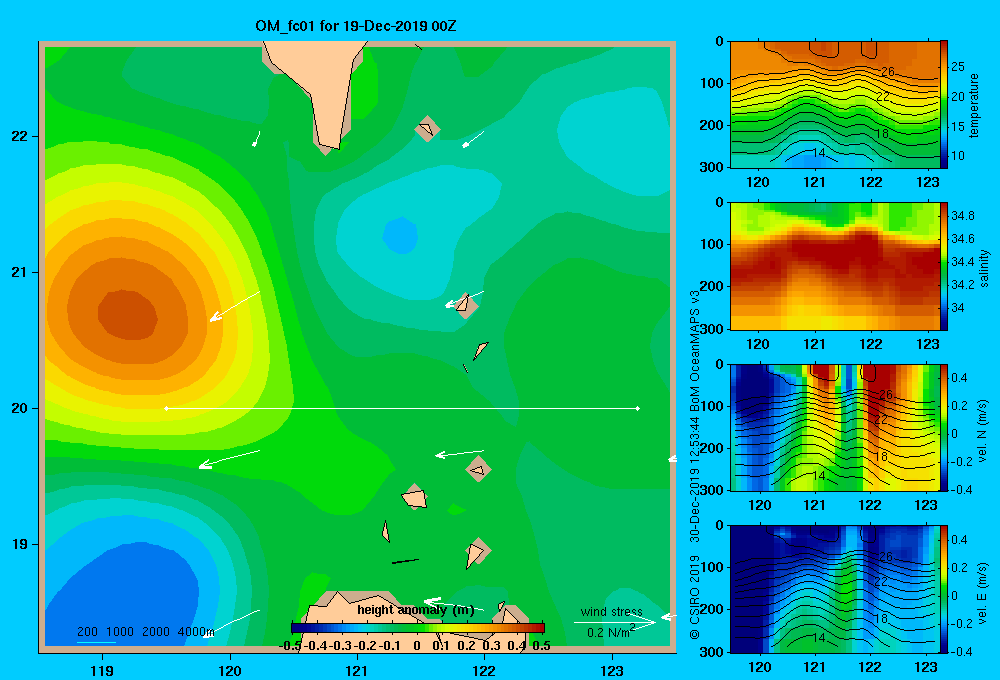Click the 0.5 tick on height anomaly colorbar
Viewport: 1000px width, 680px height.
pos(541,646)
